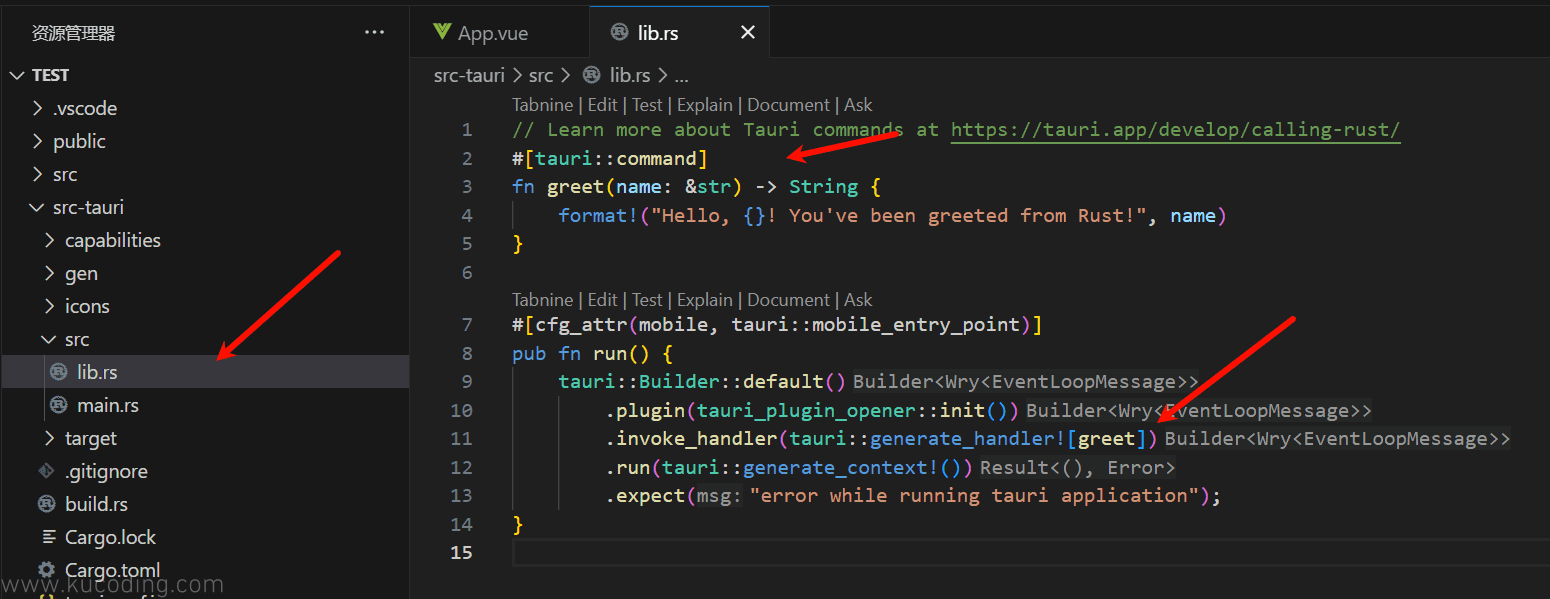1550x599 pixels.
Task: Expand the icons folder
Action: pyautogui.click(x=49, y=306)
